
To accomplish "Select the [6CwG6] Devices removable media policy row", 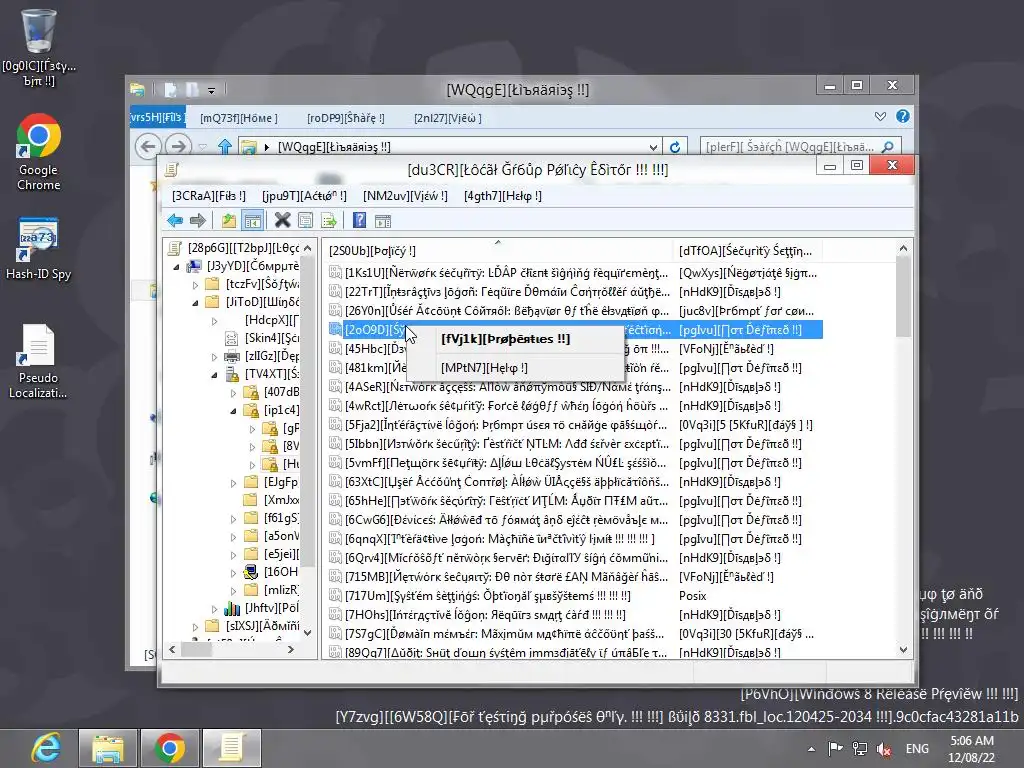I will pos(575,520).
